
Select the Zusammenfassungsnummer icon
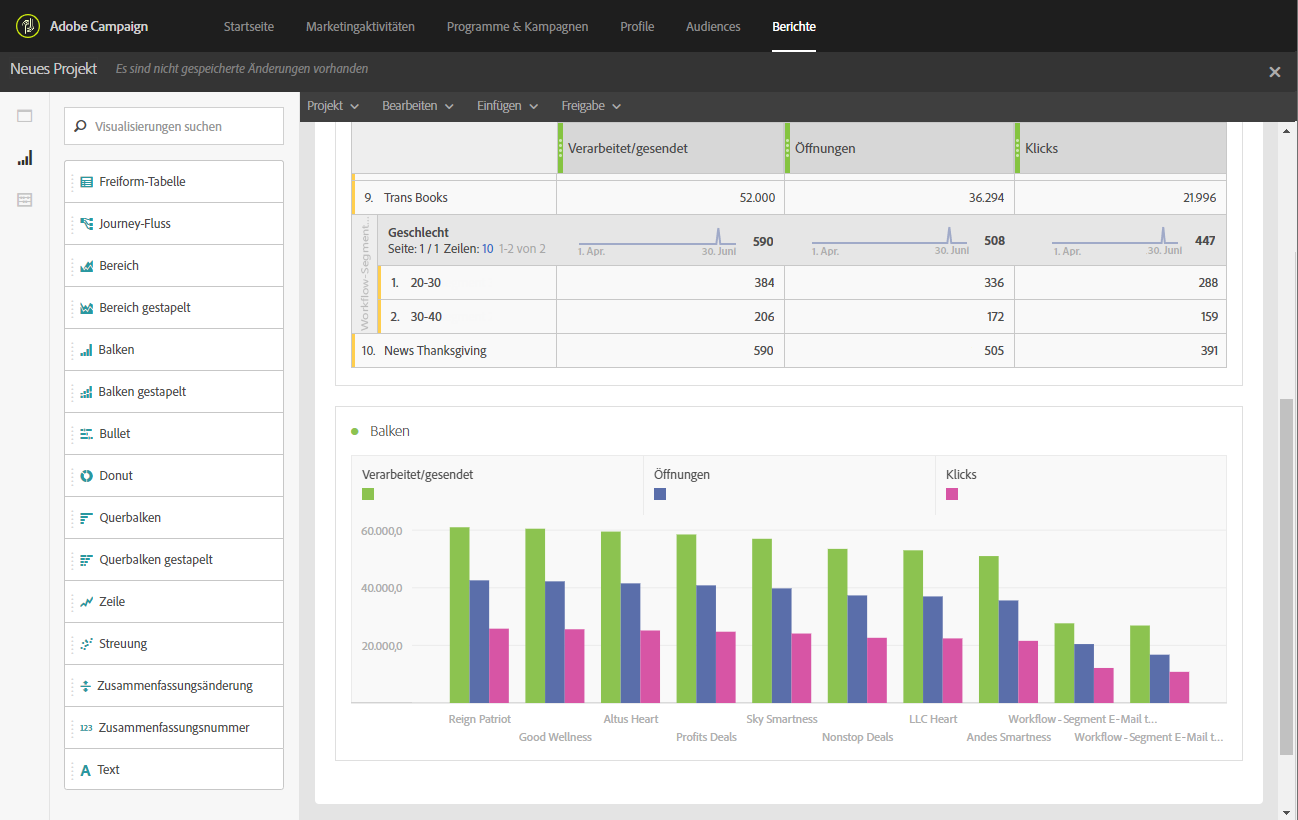click(x=86, y=728)
